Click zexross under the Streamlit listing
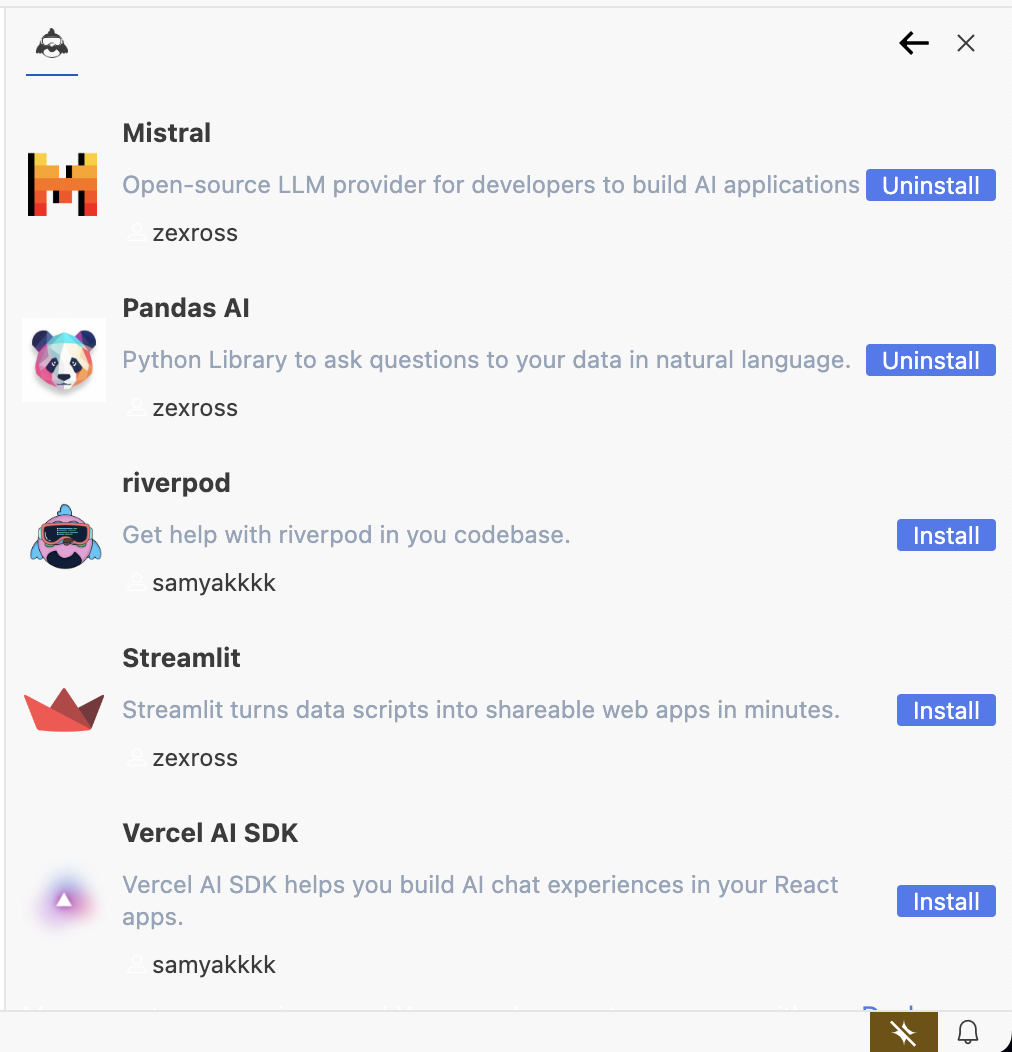The image size is (1012, 1052). tap(195, 758)
